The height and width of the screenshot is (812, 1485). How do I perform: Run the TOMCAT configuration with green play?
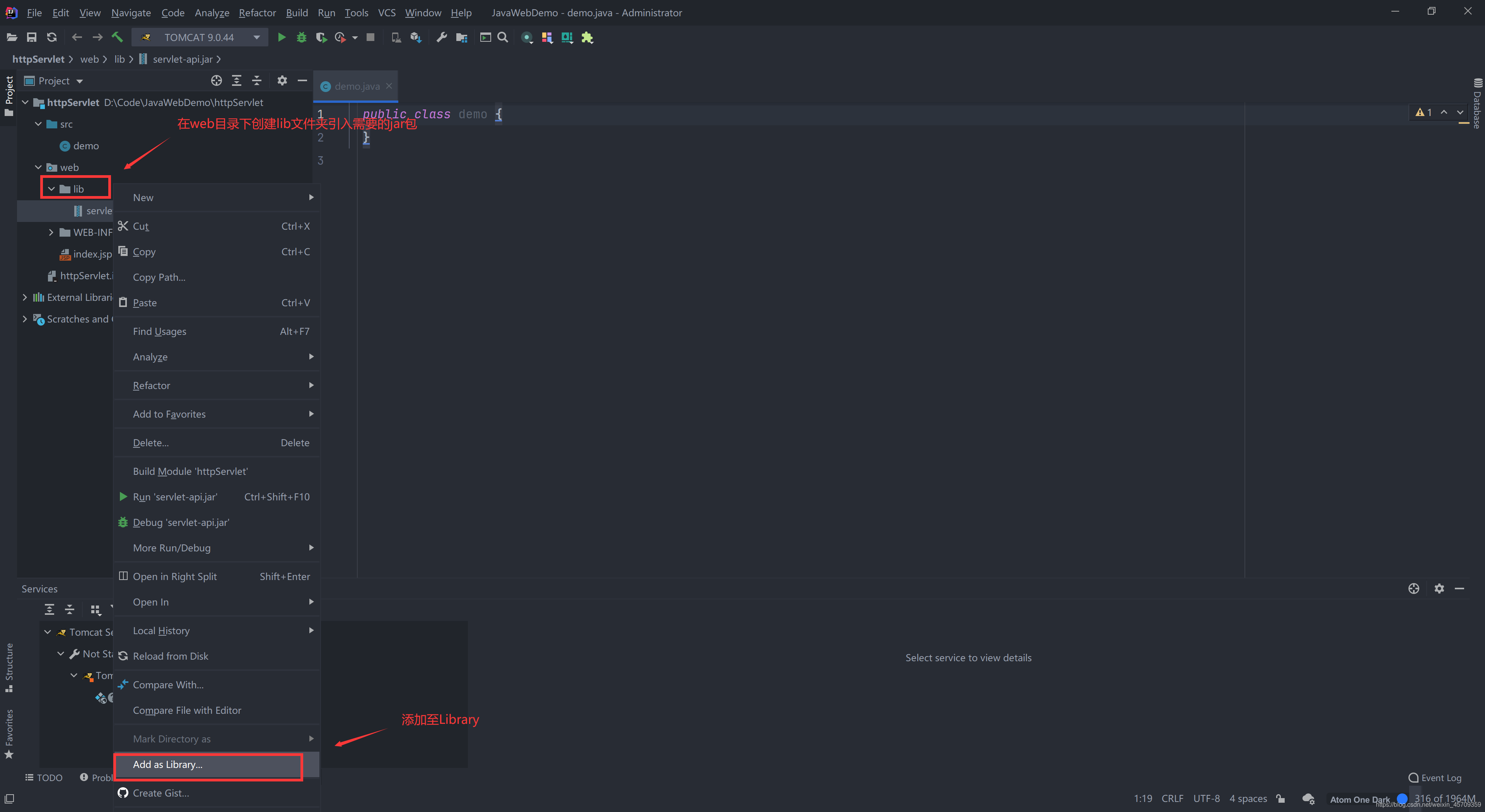coord(281,38)
